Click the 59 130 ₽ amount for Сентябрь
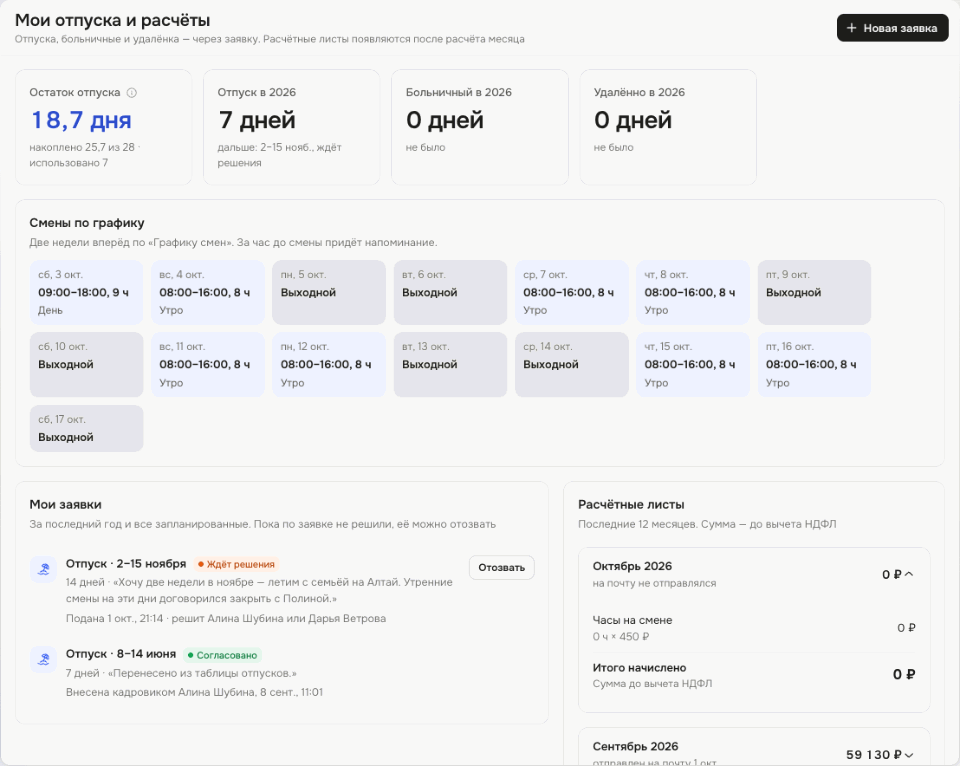Image resolution: width=960 pixels, height=766 pixels. click(874, 755)
